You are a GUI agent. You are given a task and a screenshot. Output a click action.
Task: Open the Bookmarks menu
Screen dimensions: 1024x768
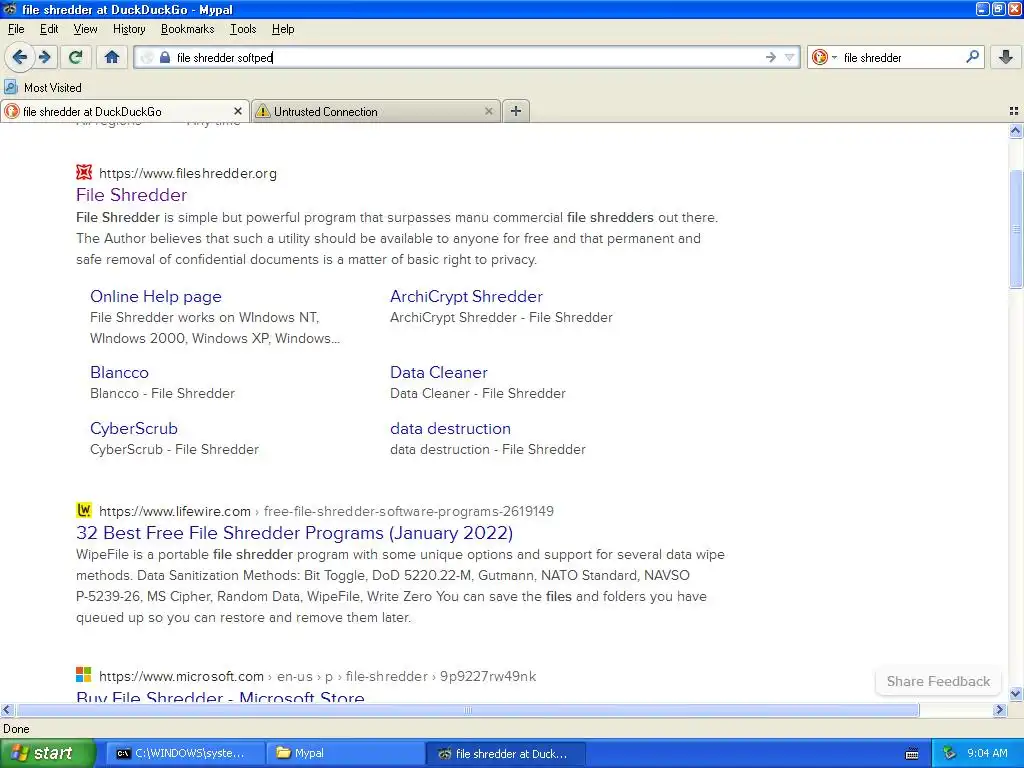(187, 29)
